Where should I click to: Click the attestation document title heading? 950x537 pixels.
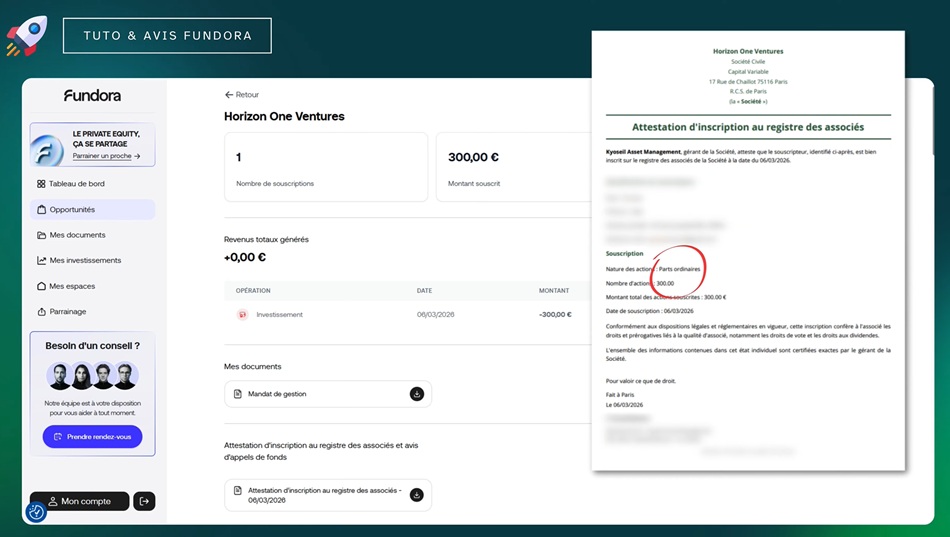pos(748,127)
